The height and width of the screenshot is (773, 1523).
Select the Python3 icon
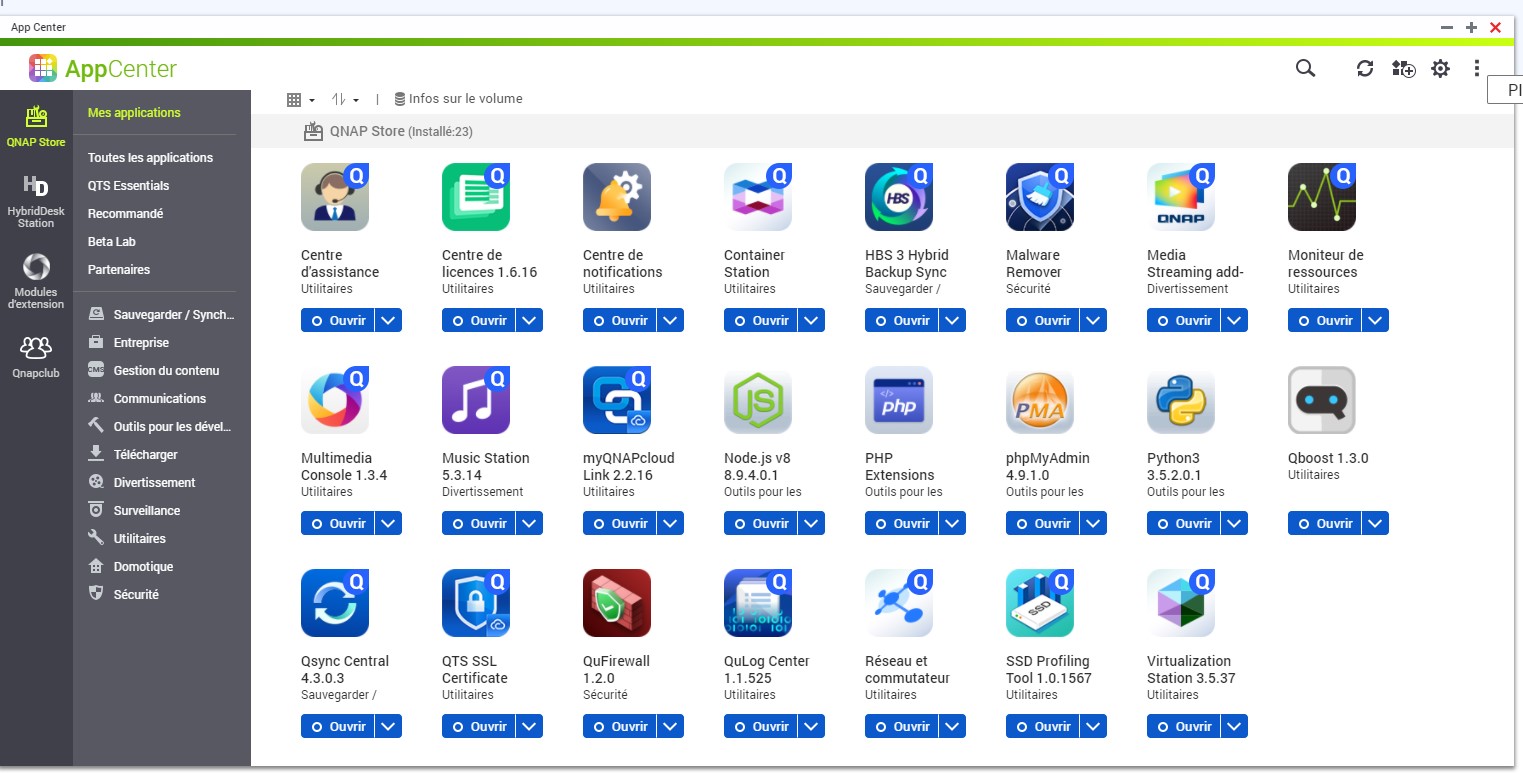click(1181, 400)
